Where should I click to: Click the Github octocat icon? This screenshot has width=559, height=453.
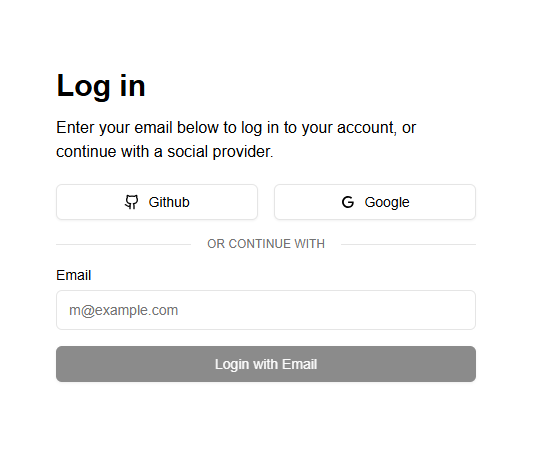coord(132,202)
